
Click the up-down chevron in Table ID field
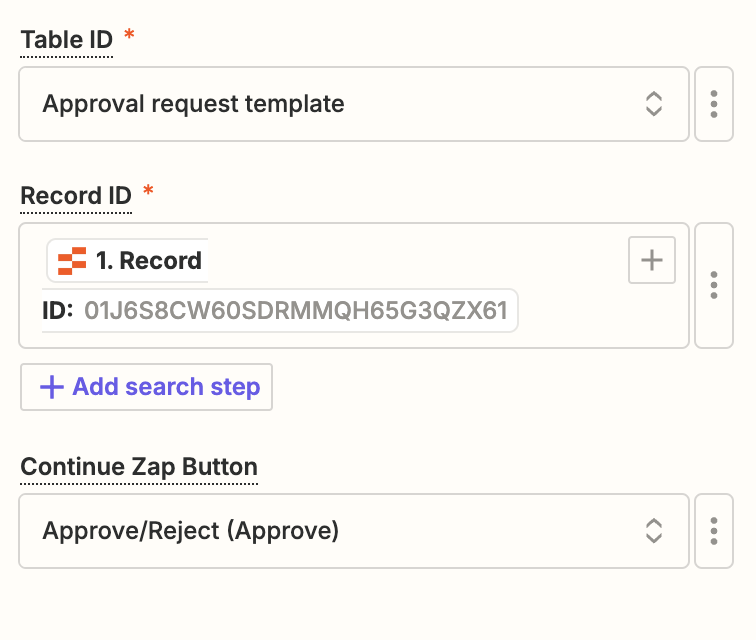click(653, 104)
